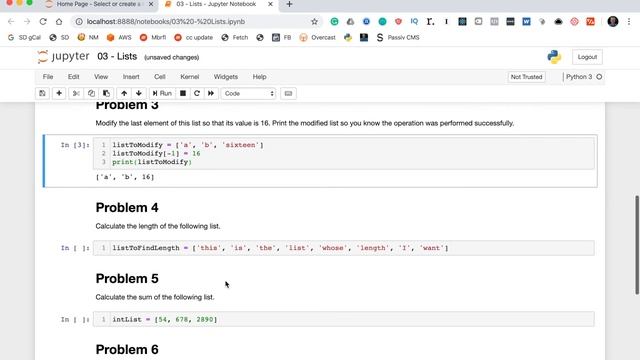Run the selected cell
This screenshot has height=360, width=640.
pos(162,93)
